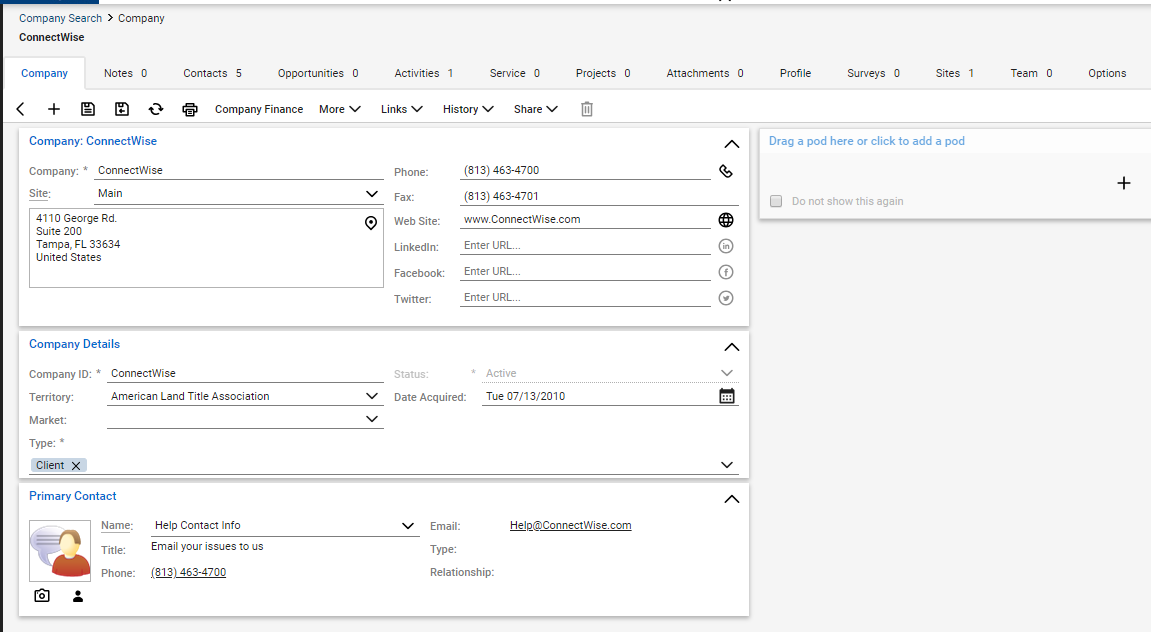The width and height of the screenshot is (1151, 632).
Task: Add a new record with plus icon
Action: [x=54, y=109]
